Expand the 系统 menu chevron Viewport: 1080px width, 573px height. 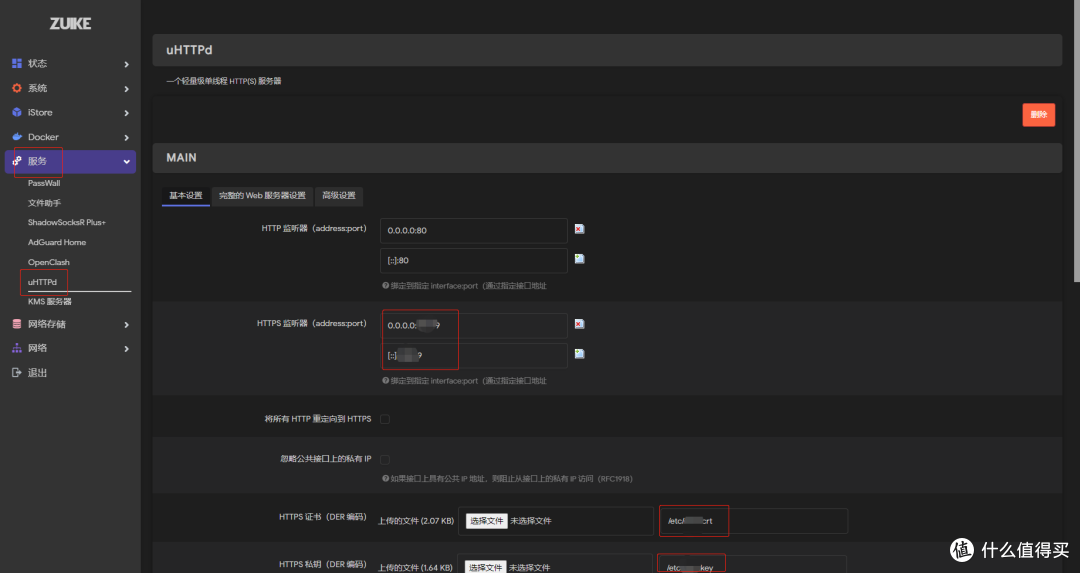(126, 89)
